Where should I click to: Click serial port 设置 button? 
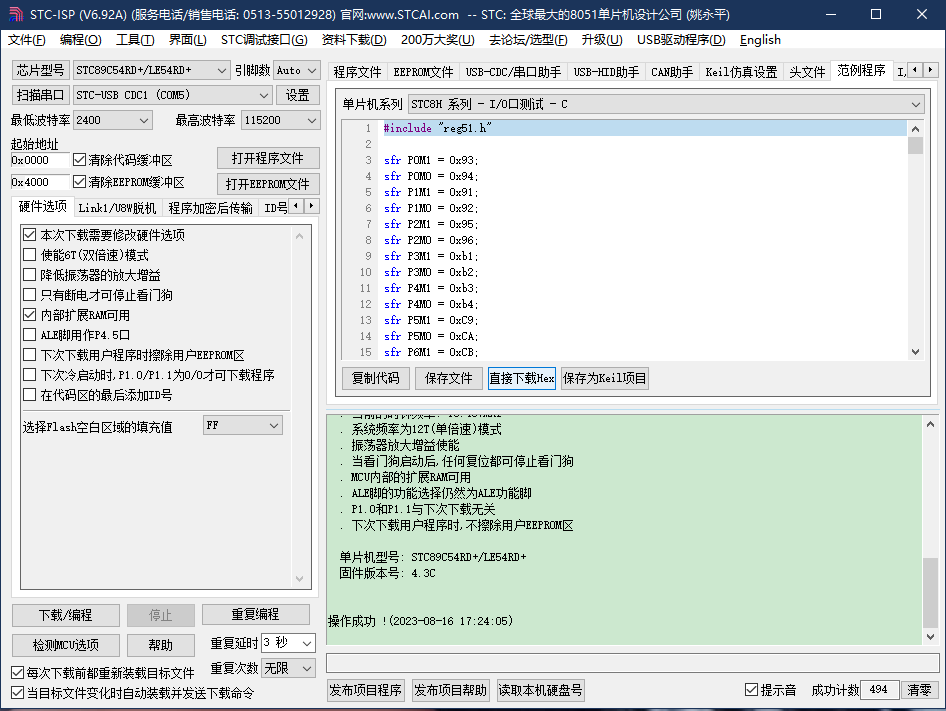tap(297, 95)
